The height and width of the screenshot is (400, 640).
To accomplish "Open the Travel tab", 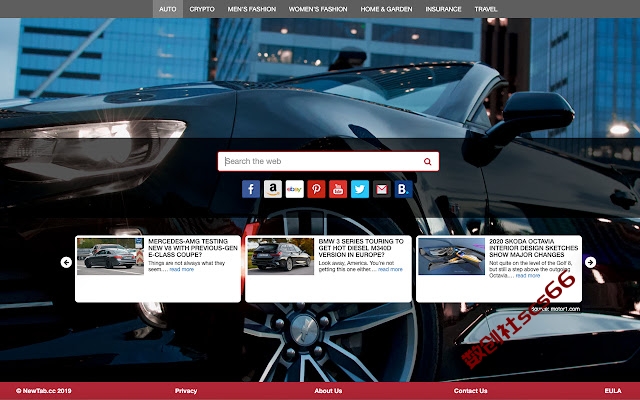I will point(486,9).
